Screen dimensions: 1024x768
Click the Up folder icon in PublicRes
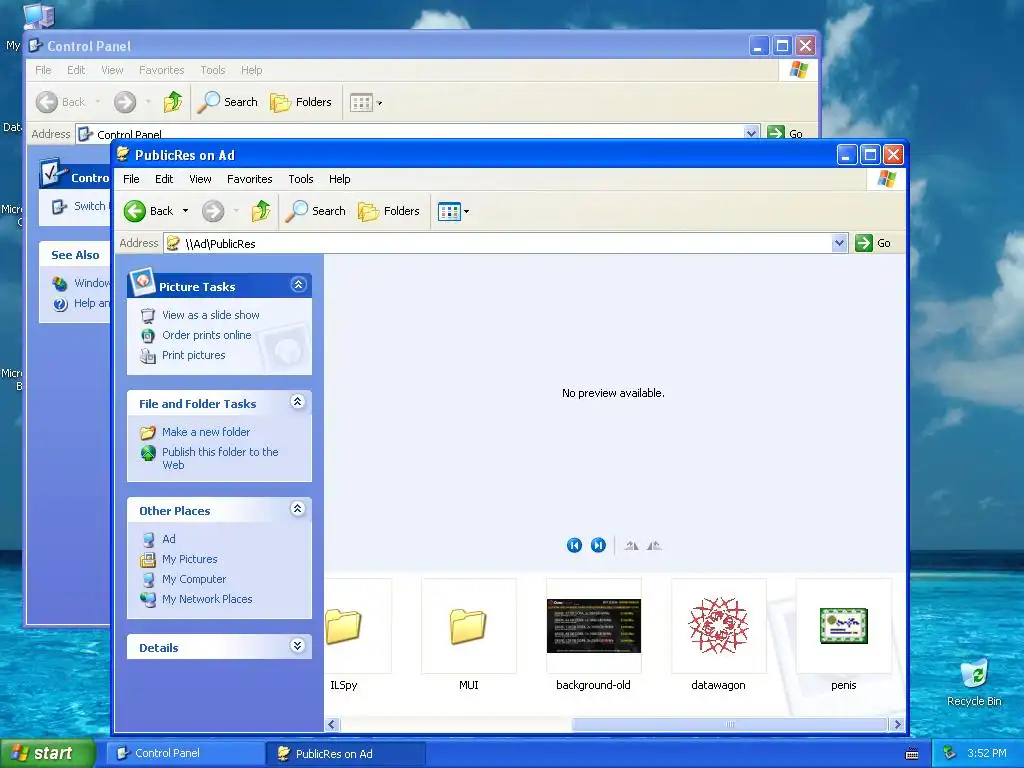261,211
